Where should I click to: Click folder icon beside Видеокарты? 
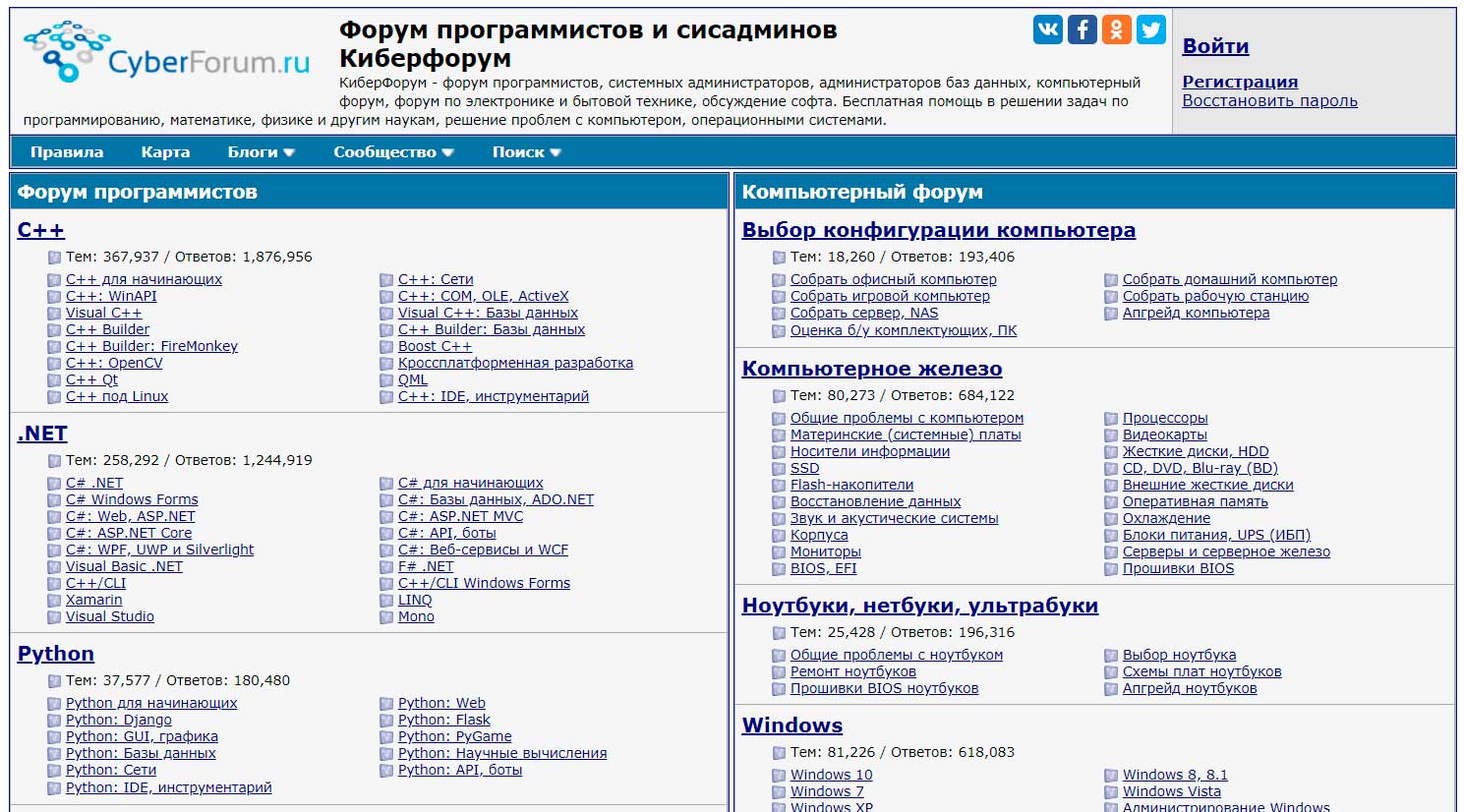click(x=1112, y=435)
